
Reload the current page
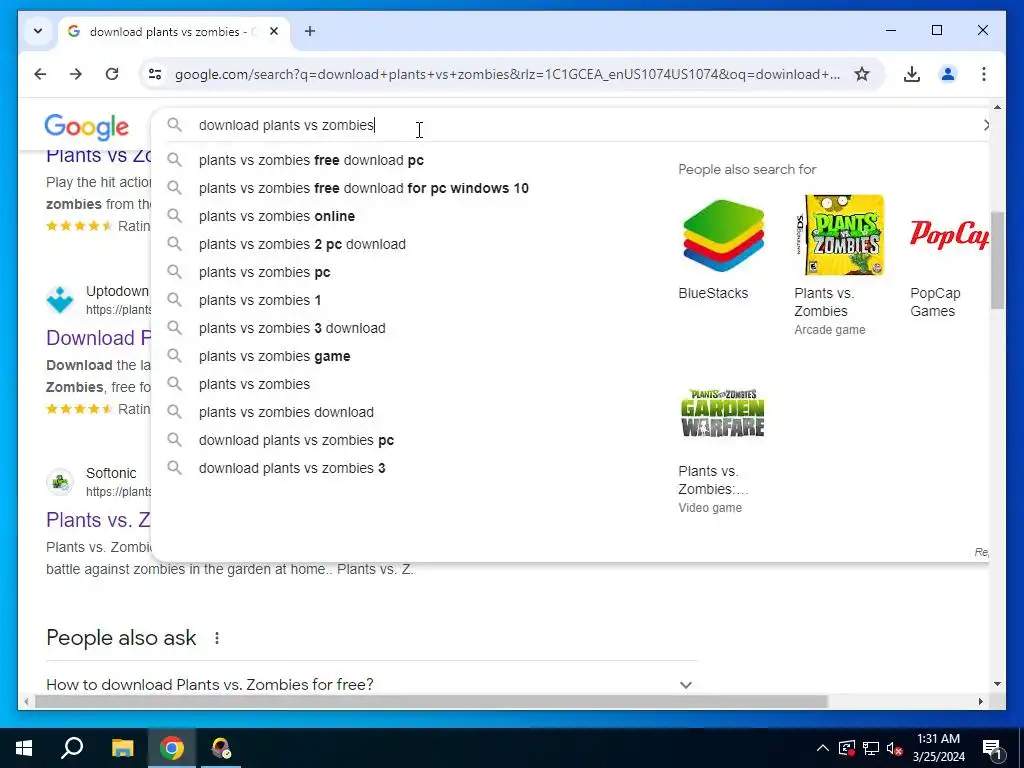point(112,74)
